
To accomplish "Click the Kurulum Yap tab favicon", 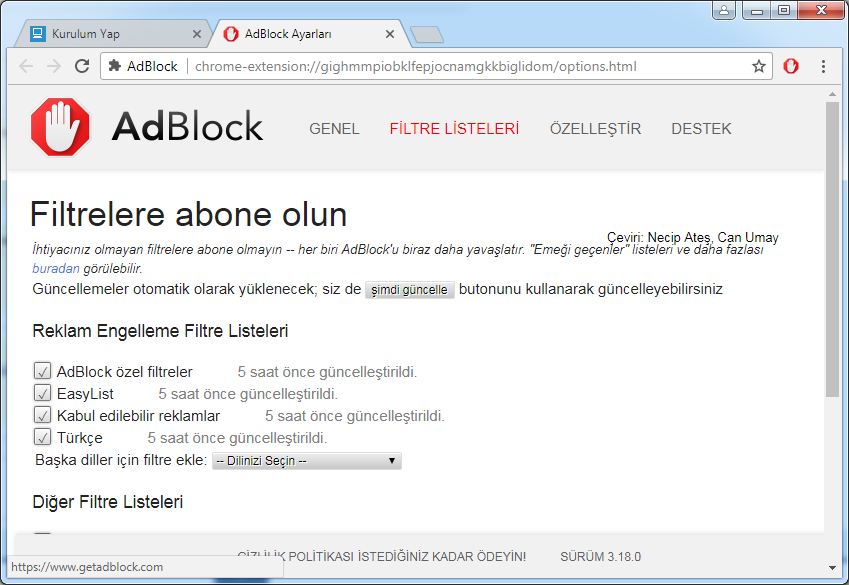I will coord(38,34).
